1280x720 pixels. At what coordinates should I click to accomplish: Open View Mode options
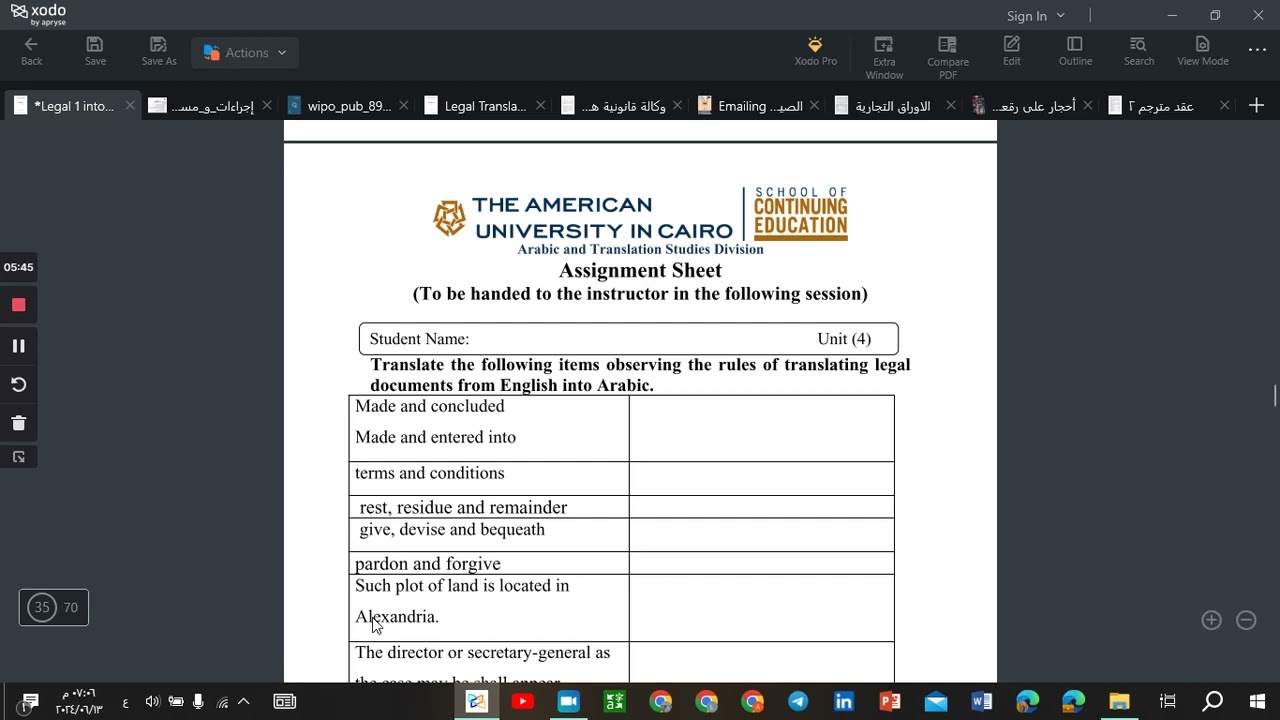(1202, 52)
